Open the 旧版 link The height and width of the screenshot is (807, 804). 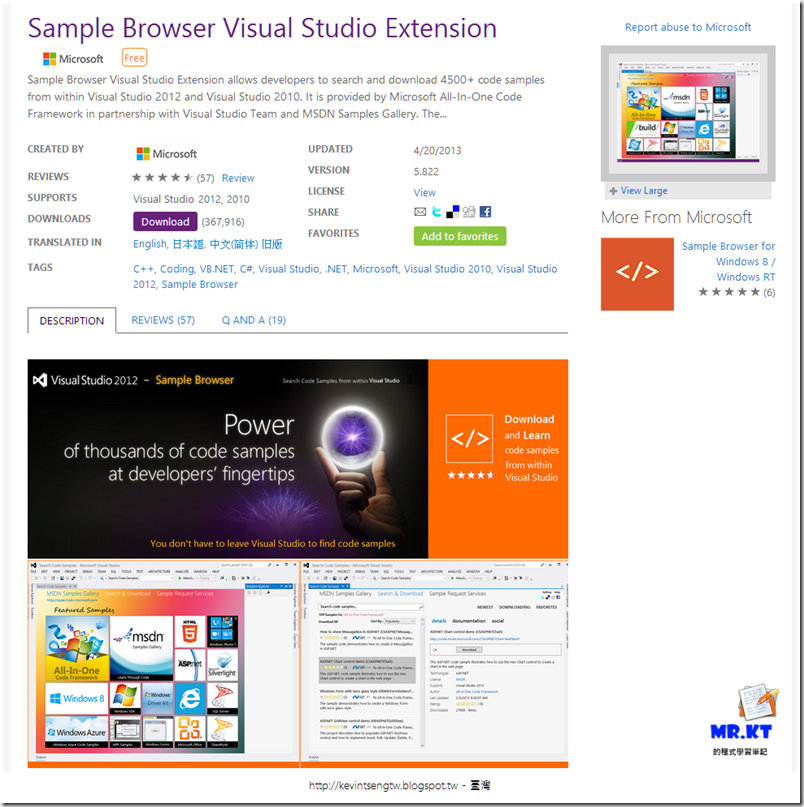click(272, 244)
